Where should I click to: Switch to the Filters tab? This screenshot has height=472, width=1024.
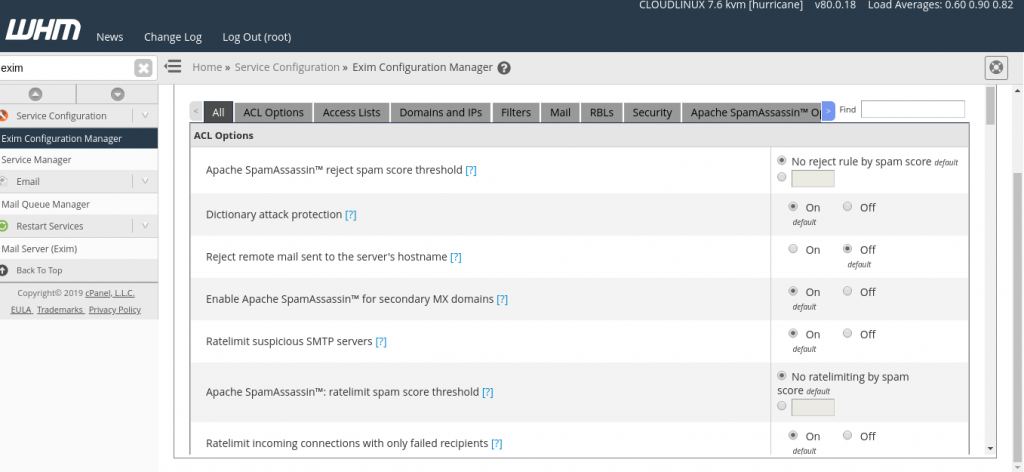(x=516, y=112)
